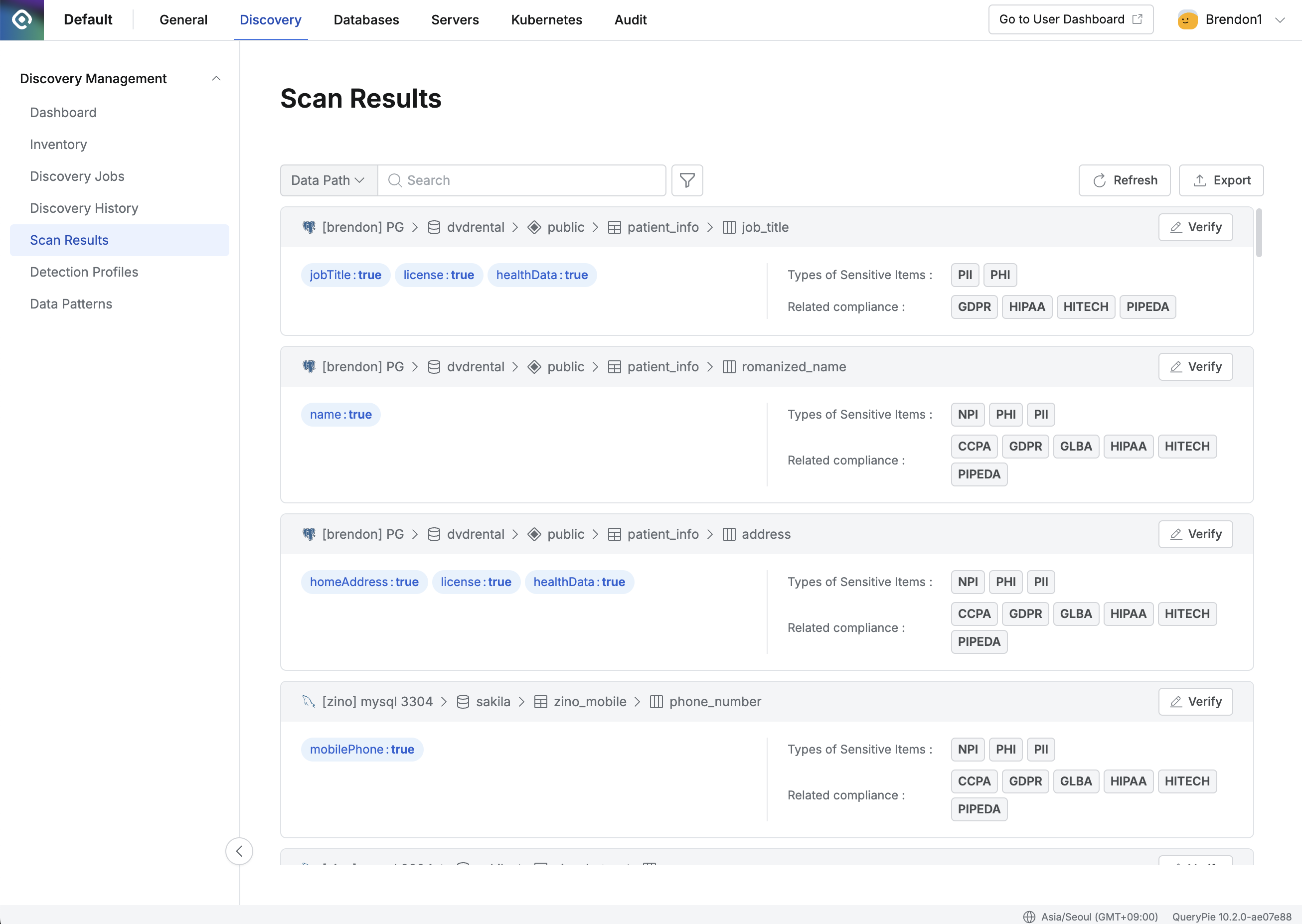1302x924 pixels.
Task: Click the column icon beside romanized_name
Action: 729,367
